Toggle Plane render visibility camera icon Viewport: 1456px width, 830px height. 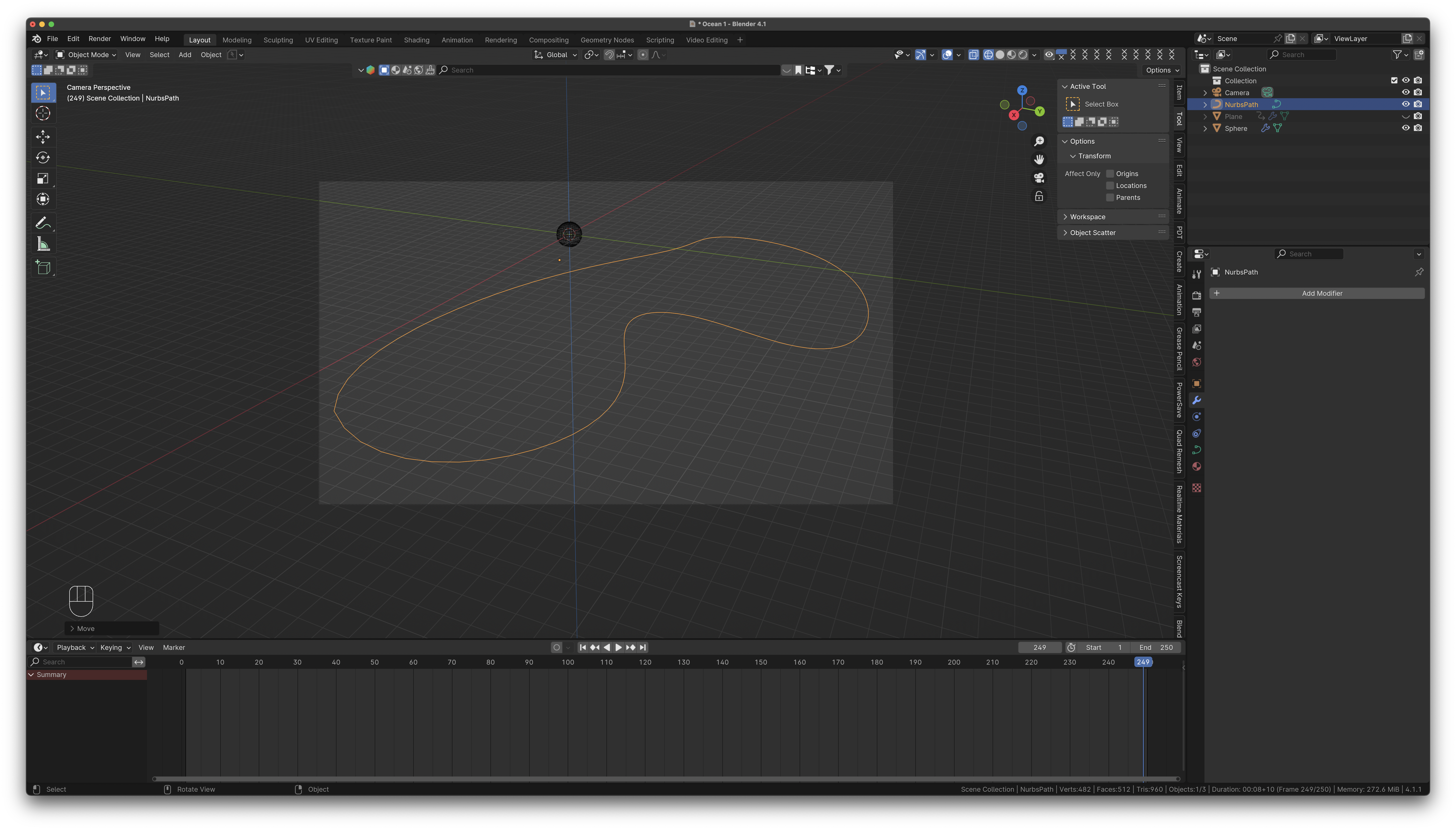click(1418, 116)
